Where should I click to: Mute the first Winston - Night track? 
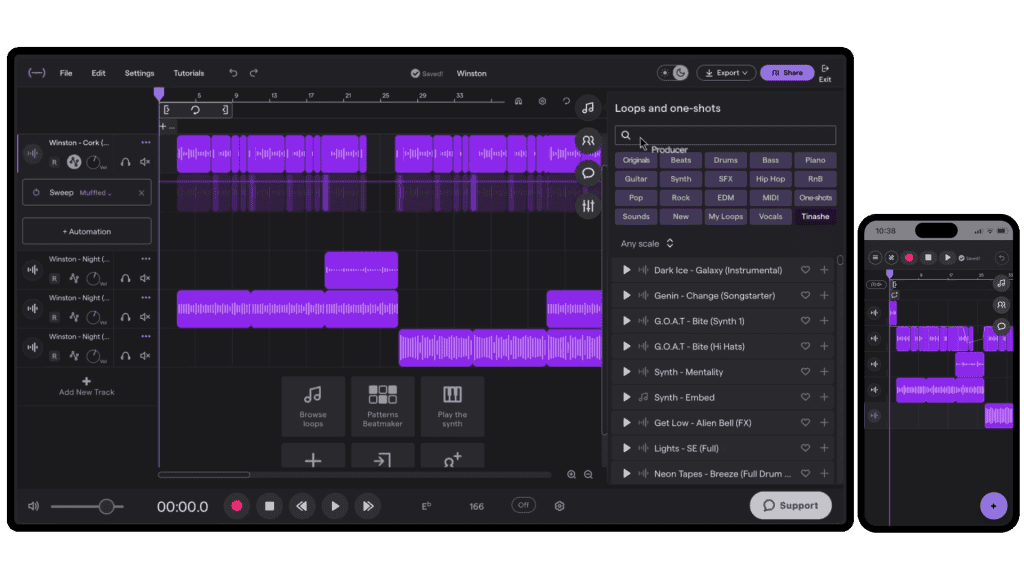click(x=145, y=278)
